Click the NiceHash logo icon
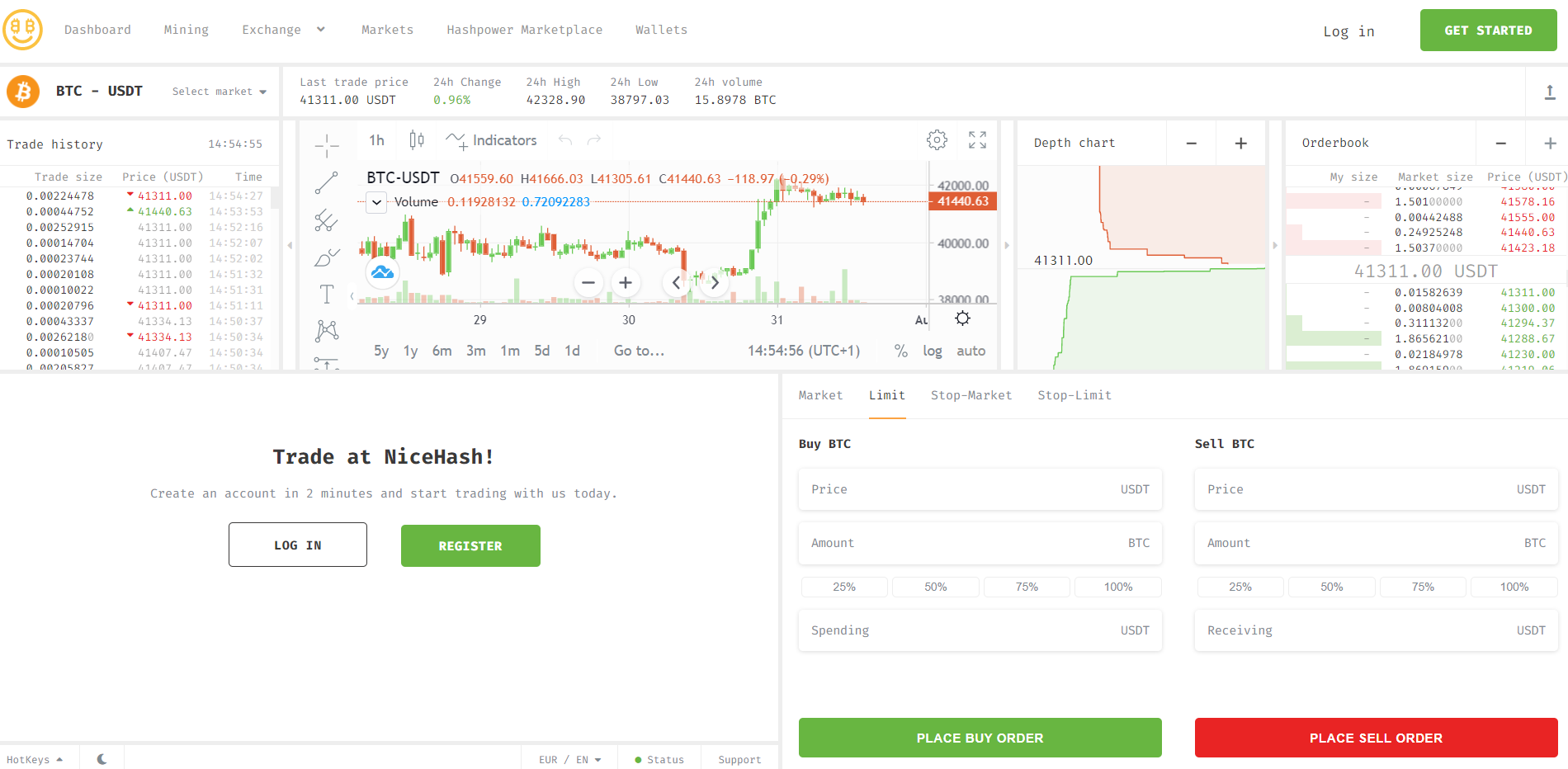Screen dimensions: 1568x769 coord(23,30)
